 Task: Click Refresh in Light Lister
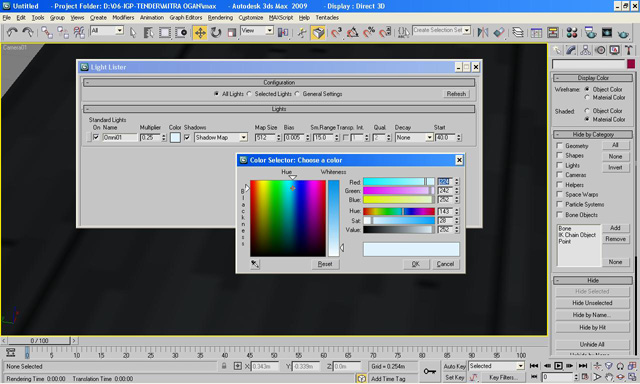tap(456, 94)
